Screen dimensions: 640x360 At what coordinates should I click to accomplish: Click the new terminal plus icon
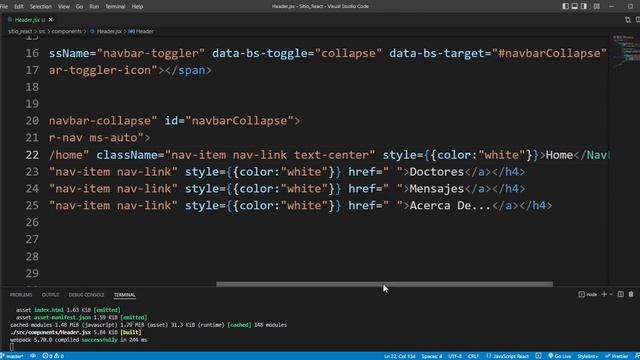point(604,294)
